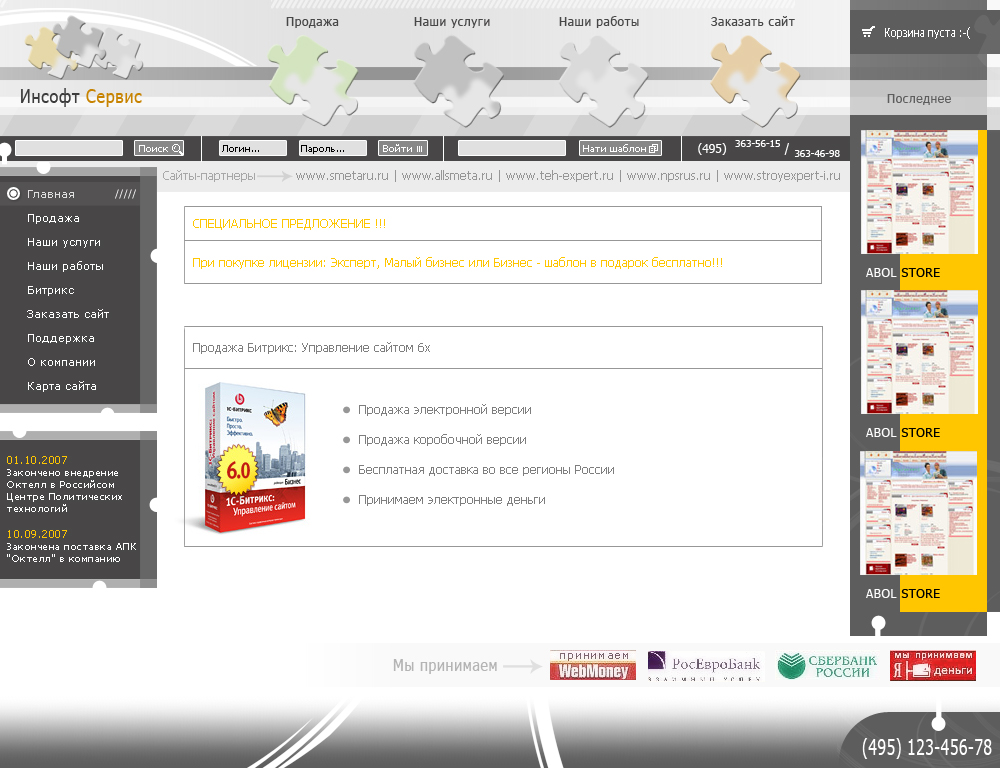Click the Поиск search button
The image size is (1000, 768).
point(159,148)
